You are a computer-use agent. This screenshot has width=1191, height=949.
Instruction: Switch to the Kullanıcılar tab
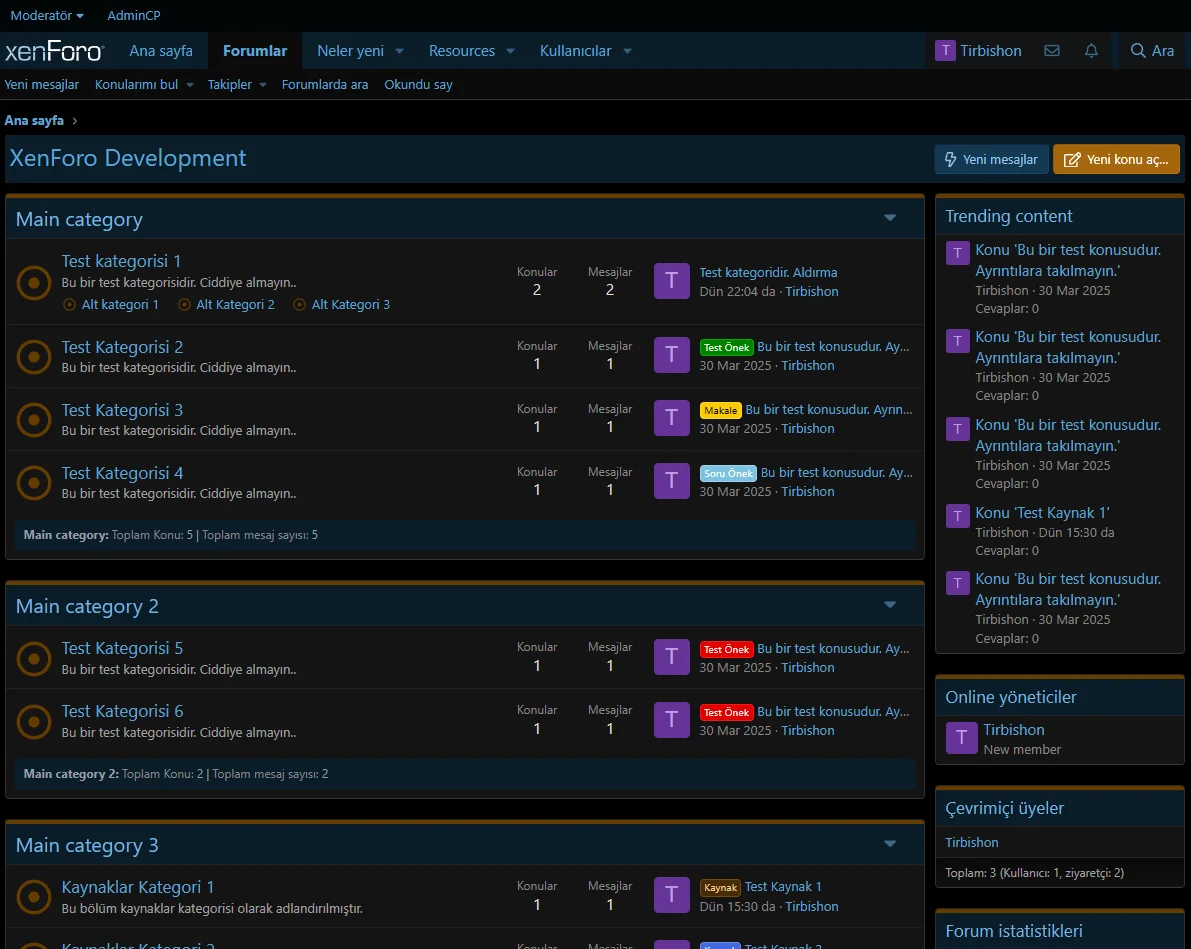click(x=575, y=51)
